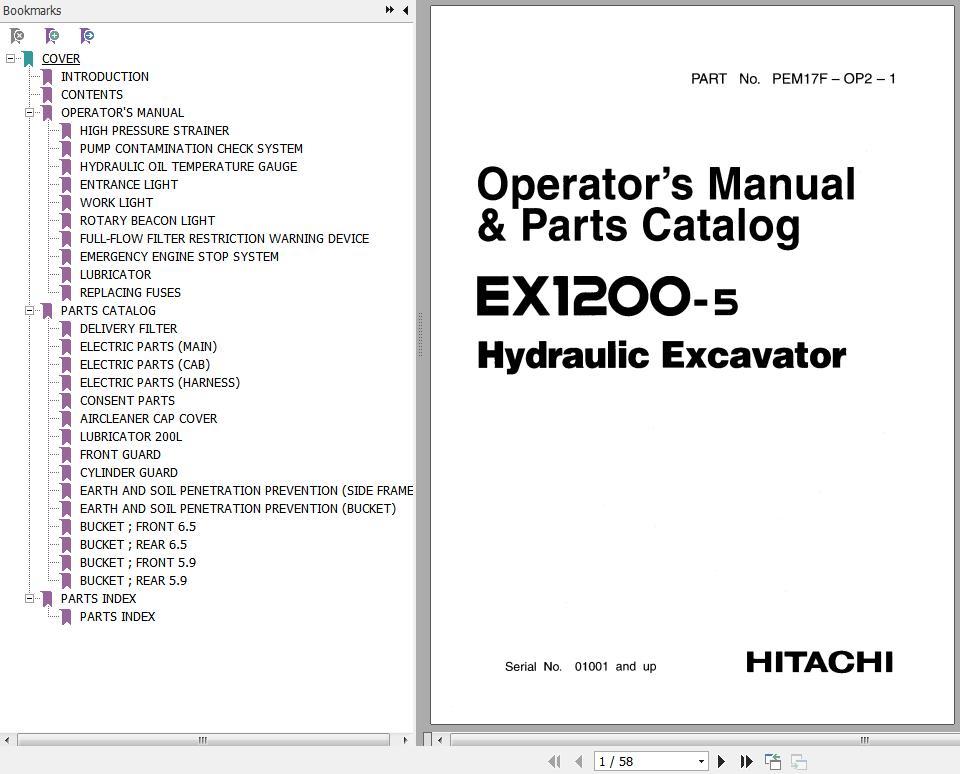Image resolution: width=960 pixels, height=774 pixels.
Task: Open EMERGENCY ENGINE STOP SYSTEM bookmark
Action: [179, 257]
